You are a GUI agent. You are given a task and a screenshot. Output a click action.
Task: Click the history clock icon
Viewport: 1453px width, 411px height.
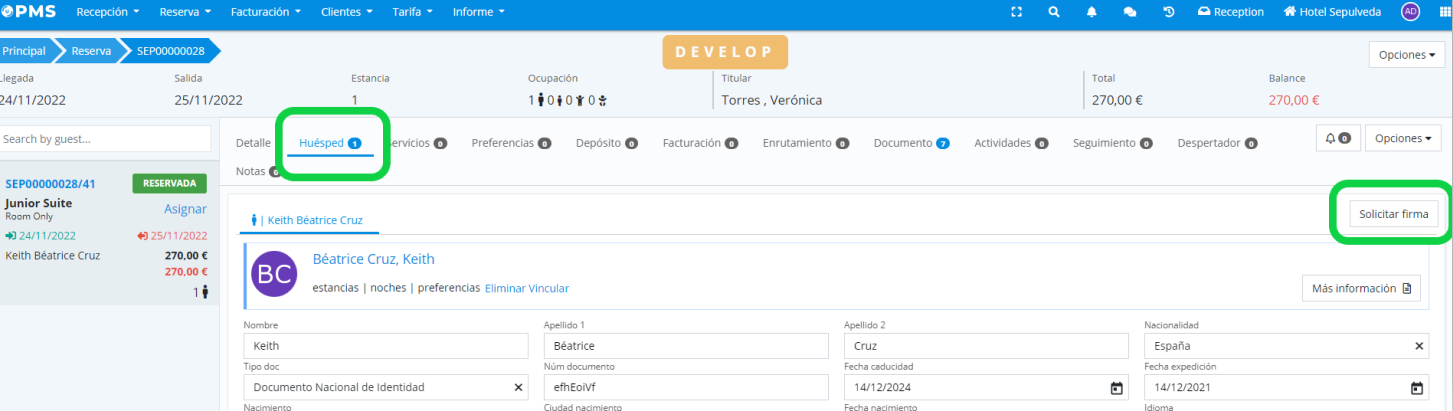pos(1168,12)
